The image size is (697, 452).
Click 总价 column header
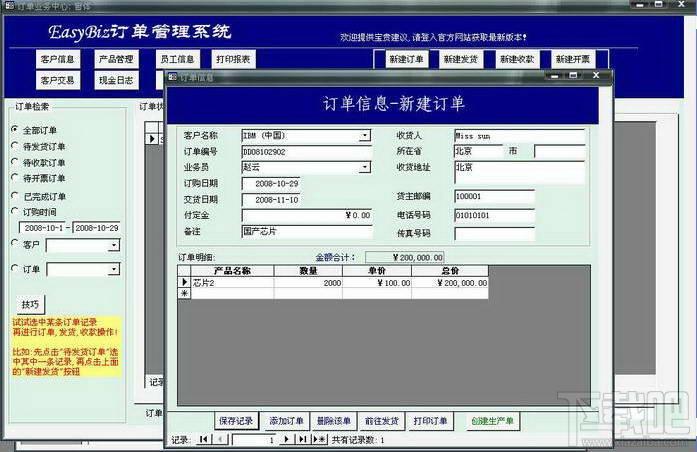click(x=450, y=271)
